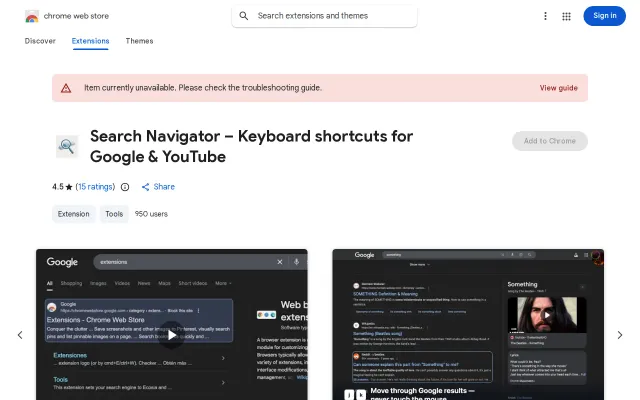Viewport: 640px width, 400px height.
Task: Go to the Discover tab
Action: (x=40, y=41)
